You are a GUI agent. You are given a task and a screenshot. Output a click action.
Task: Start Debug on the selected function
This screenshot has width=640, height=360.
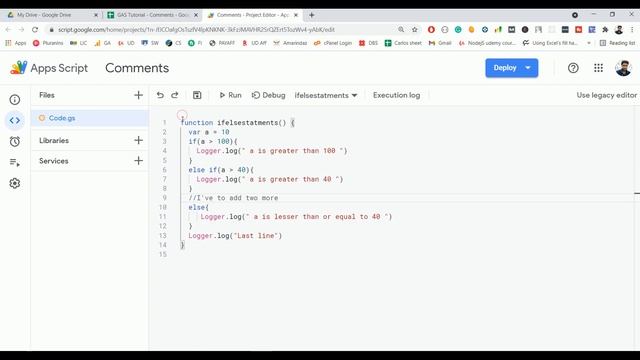tap(269, 95)
